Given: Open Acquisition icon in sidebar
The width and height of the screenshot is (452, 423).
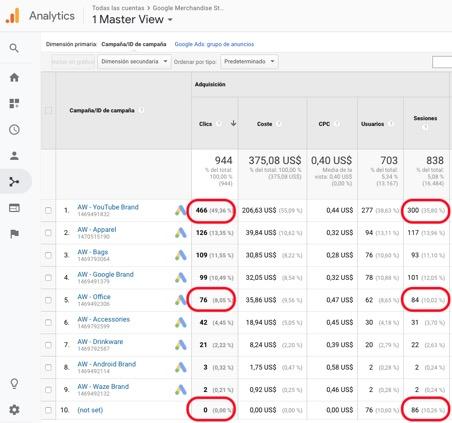Looking at the screenshot, I should pos(14,182).
